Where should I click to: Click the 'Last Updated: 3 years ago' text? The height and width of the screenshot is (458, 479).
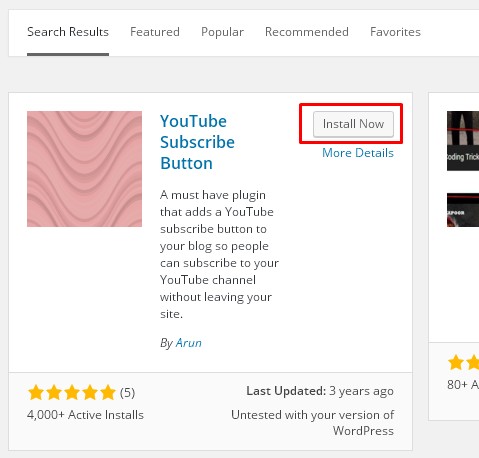pyautogui.click(x=320, y=391)
